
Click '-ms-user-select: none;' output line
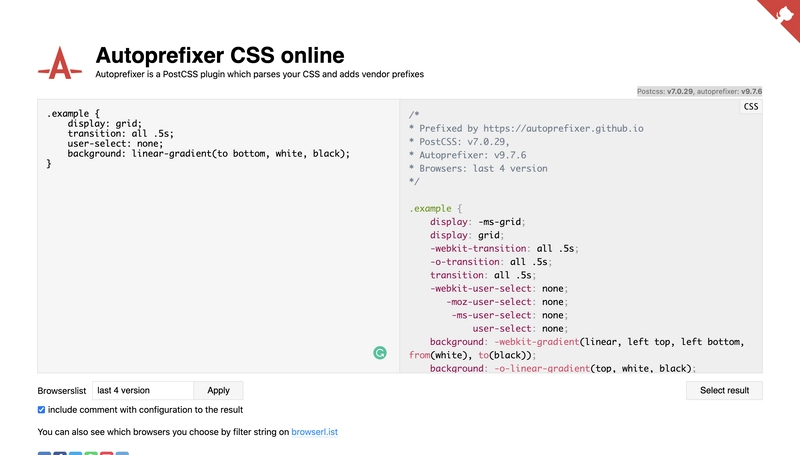point(510,315)
